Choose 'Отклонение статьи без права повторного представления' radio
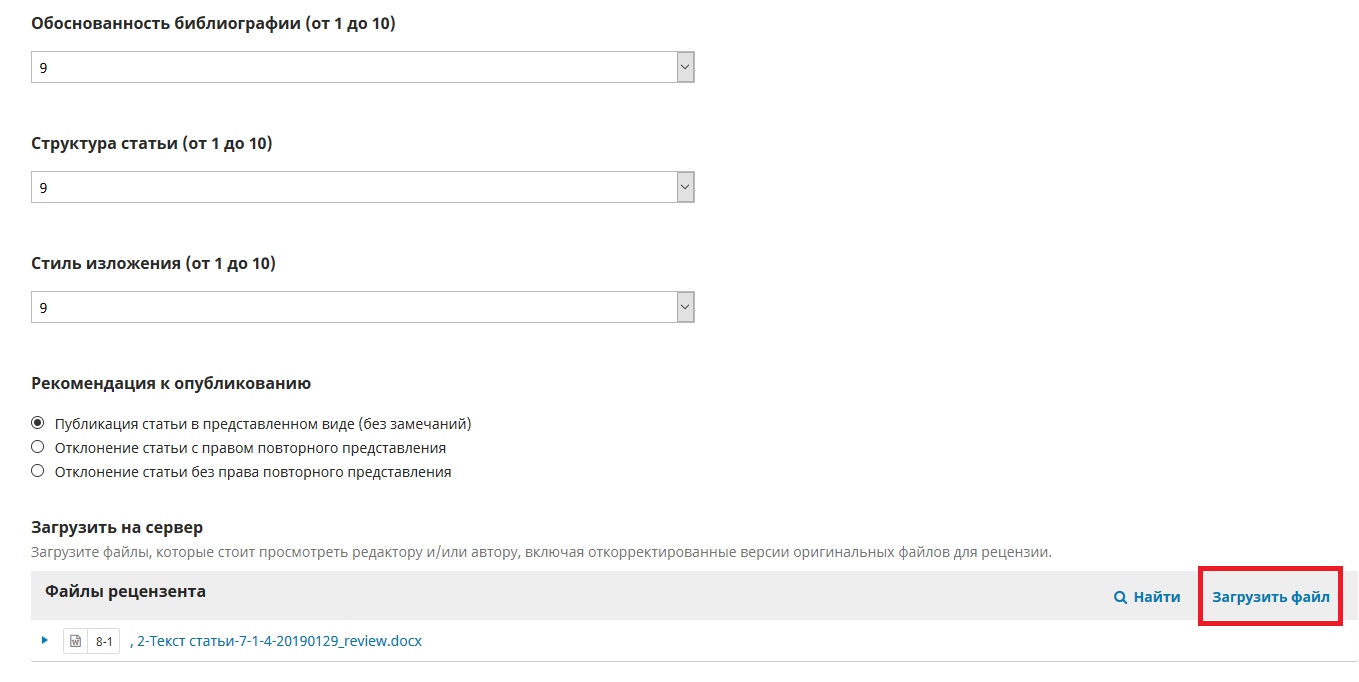This screenshot has height=682, width=1359. click(x=38, y=471)
